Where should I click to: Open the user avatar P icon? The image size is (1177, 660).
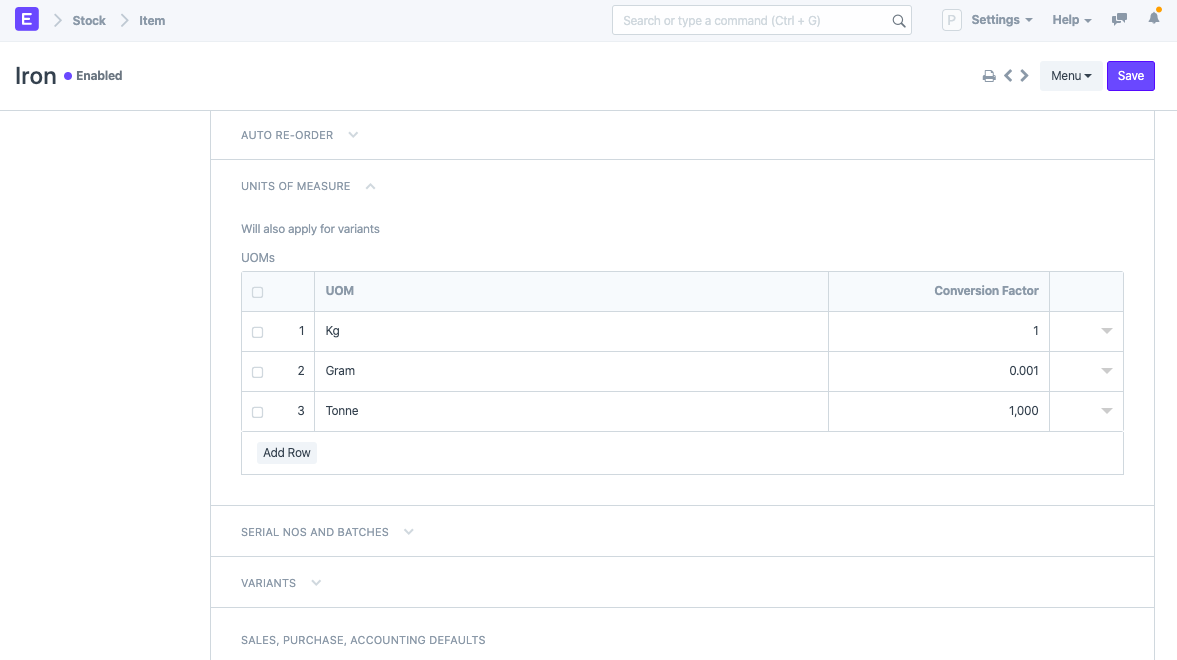[x=951, y=20]
